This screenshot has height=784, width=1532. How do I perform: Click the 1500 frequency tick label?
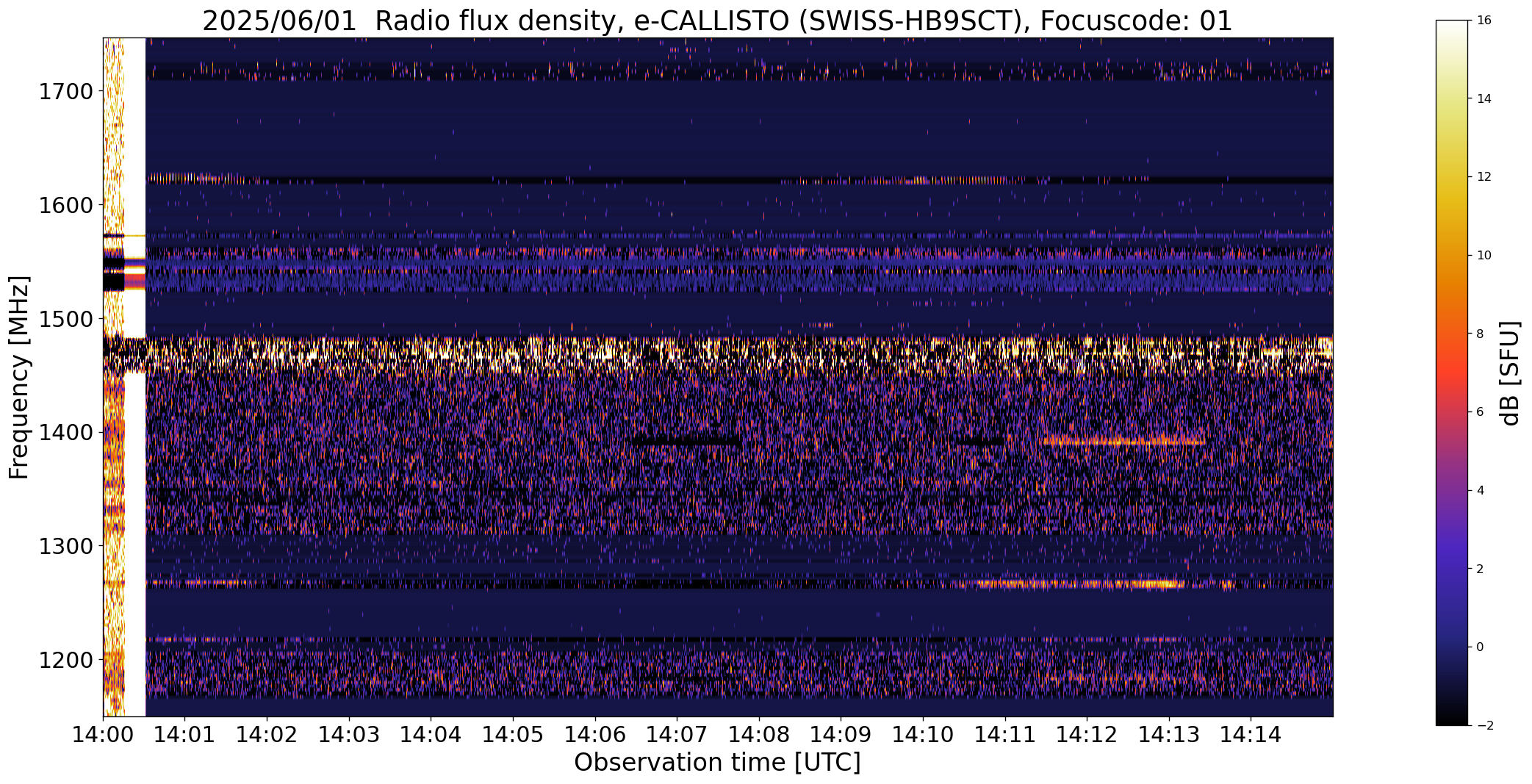point(65,319)
